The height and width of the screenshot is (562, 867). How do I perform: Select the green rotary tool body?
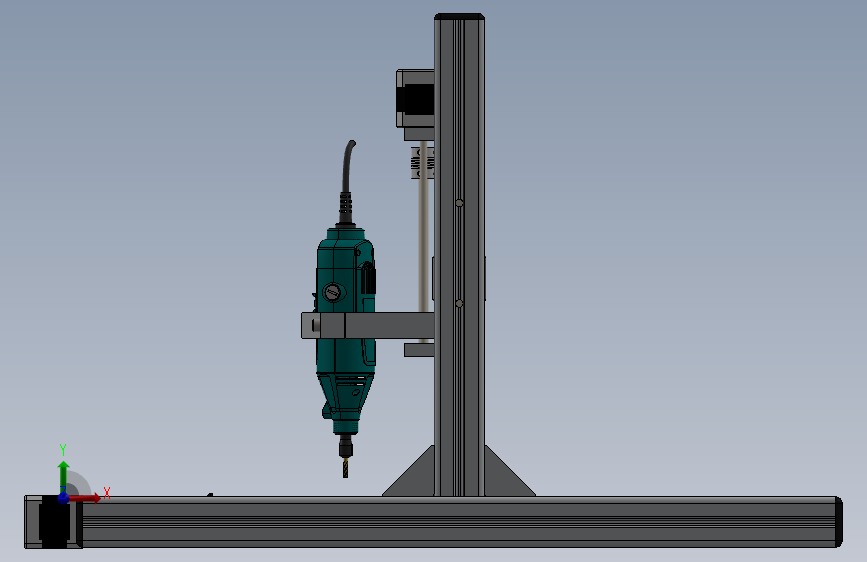point(346,332)
